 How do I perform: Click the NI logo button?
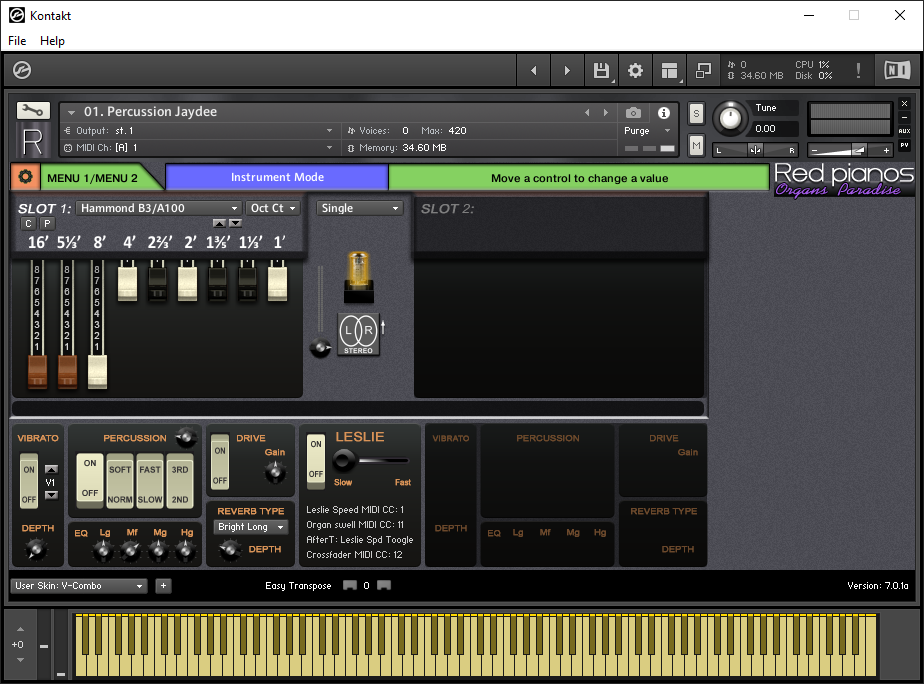[x=897, y=71]
